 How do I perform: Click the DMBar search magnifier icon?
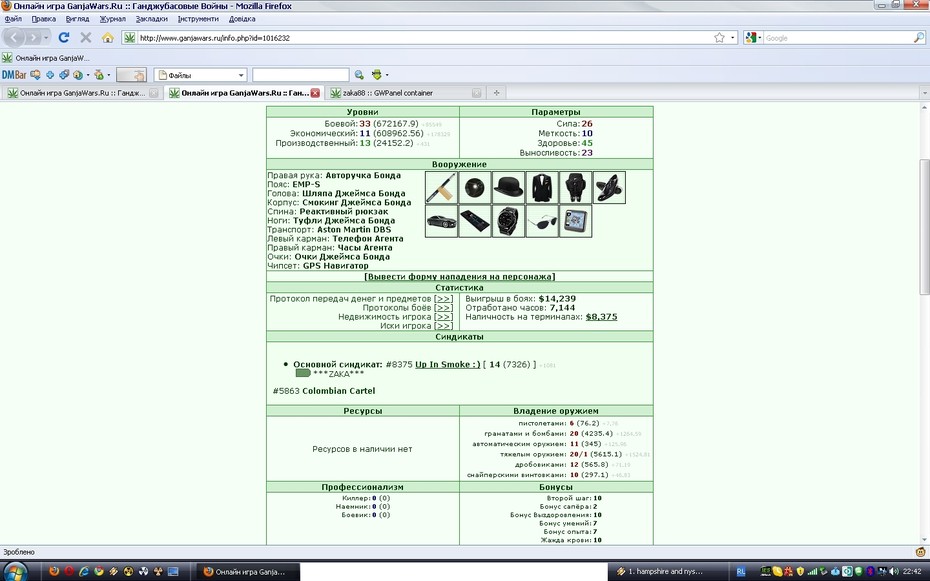[x=359, y=75]
